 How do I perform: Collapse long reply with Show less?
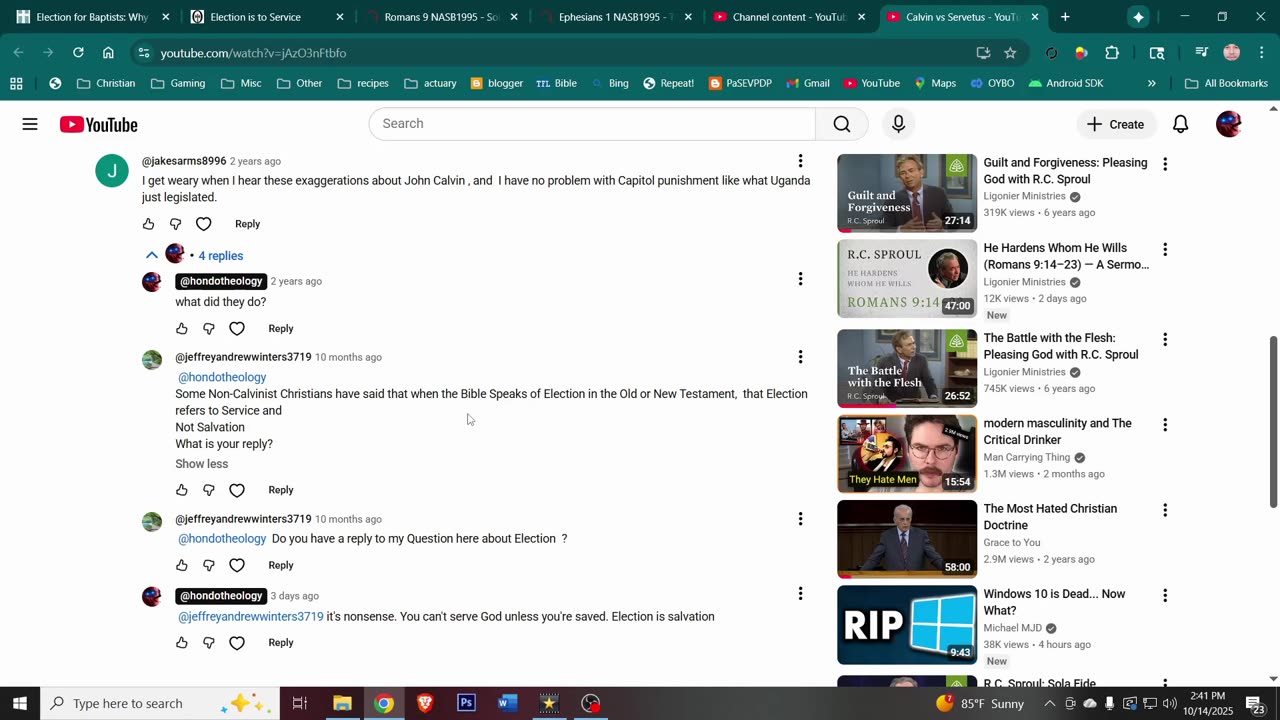coord(202,464)
